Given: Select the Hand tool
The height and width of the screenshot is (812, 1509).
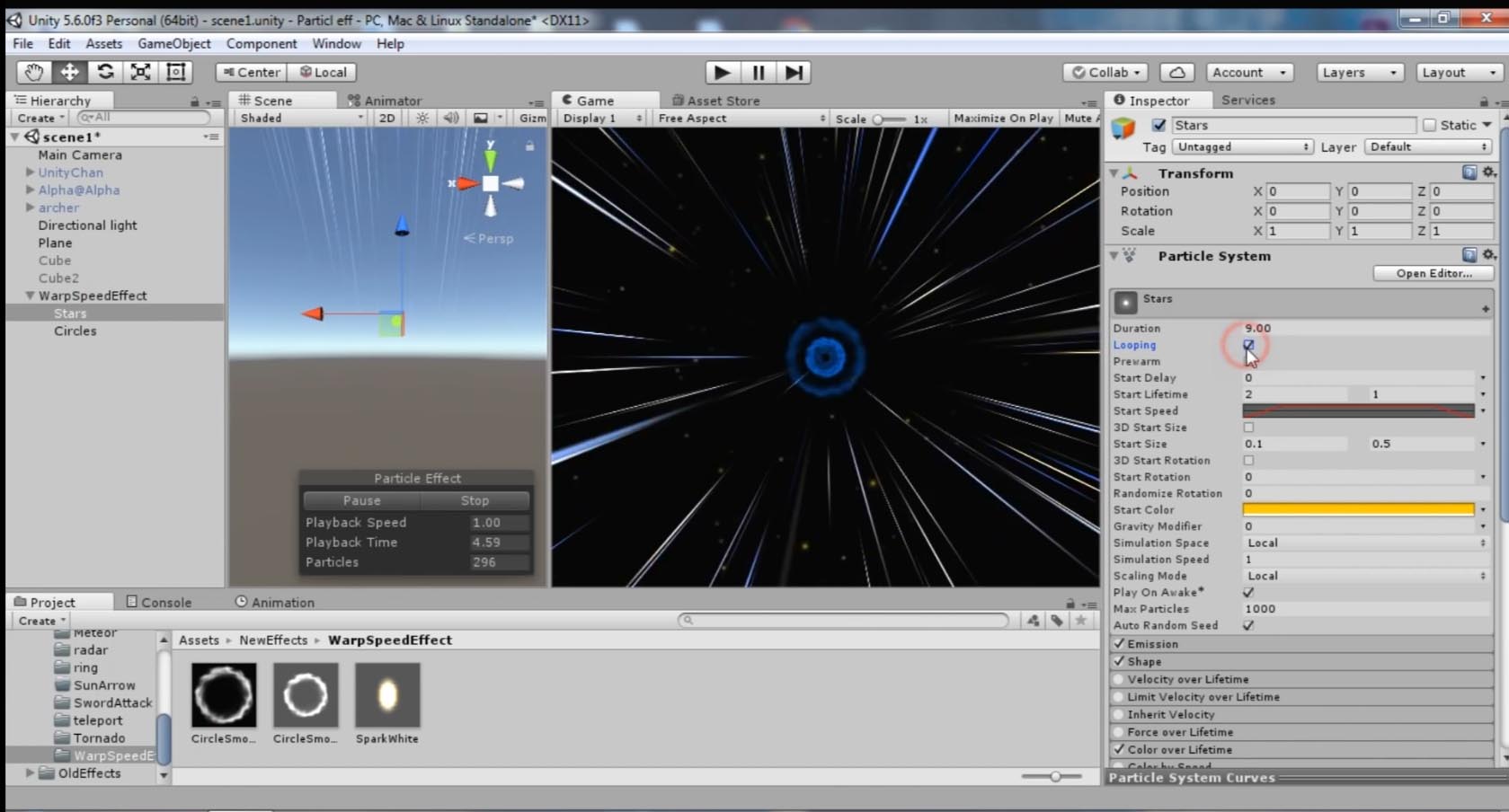Looking at the screenshot, I should click(34, 72).
